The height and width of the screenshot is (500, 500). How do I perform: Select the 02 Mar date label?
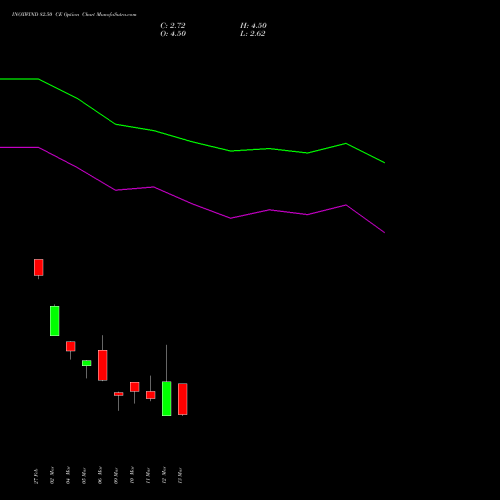click(52, 475)
